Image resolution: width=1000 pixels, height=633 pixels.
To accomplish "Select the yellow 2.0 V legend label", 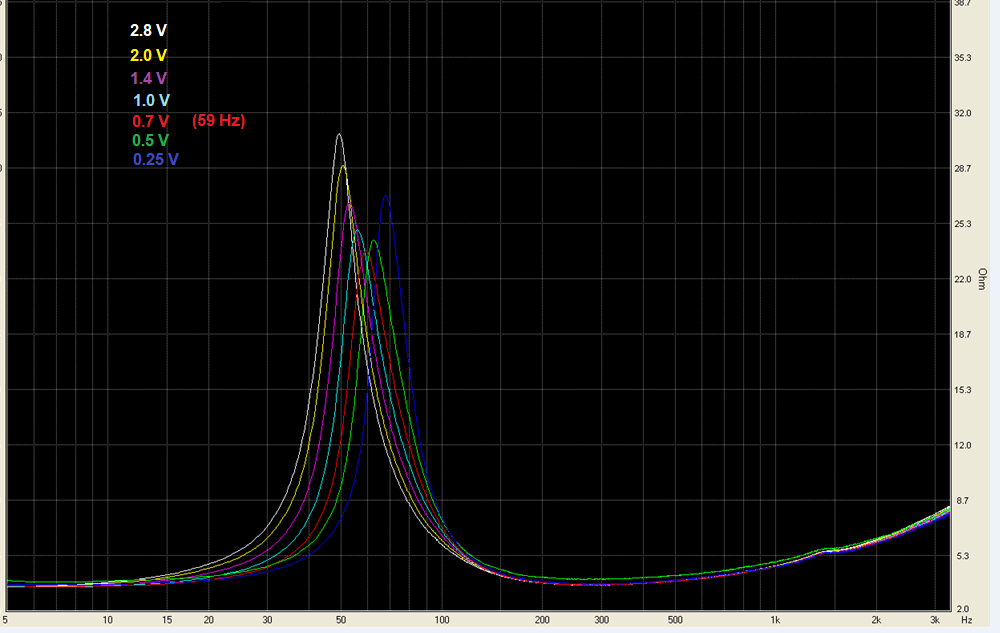I will pyautogui.click(x=149, y=55).
